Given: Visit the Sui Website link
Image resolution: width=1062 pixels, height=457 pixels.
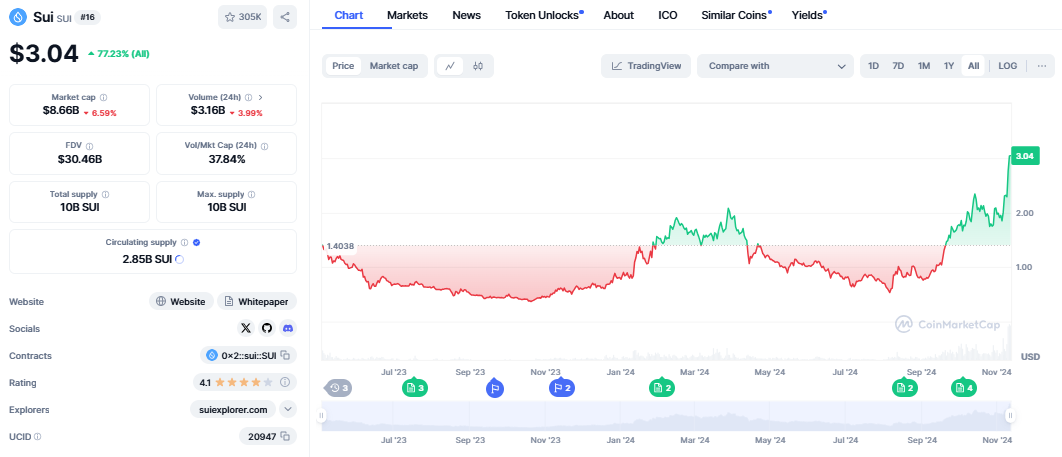Looking at the screenshot, I should [182, 301].
